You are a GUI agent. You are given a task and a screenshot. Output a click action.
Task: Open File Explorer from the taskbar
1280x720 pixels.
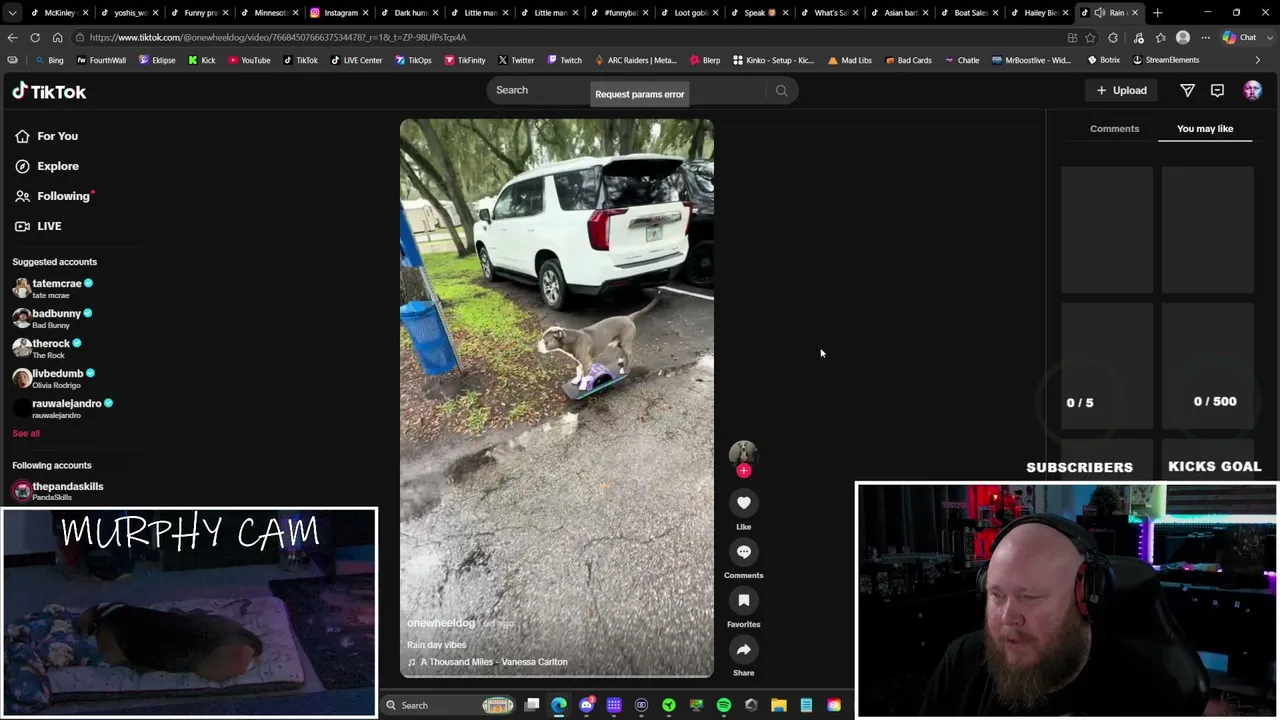point(779,706)
